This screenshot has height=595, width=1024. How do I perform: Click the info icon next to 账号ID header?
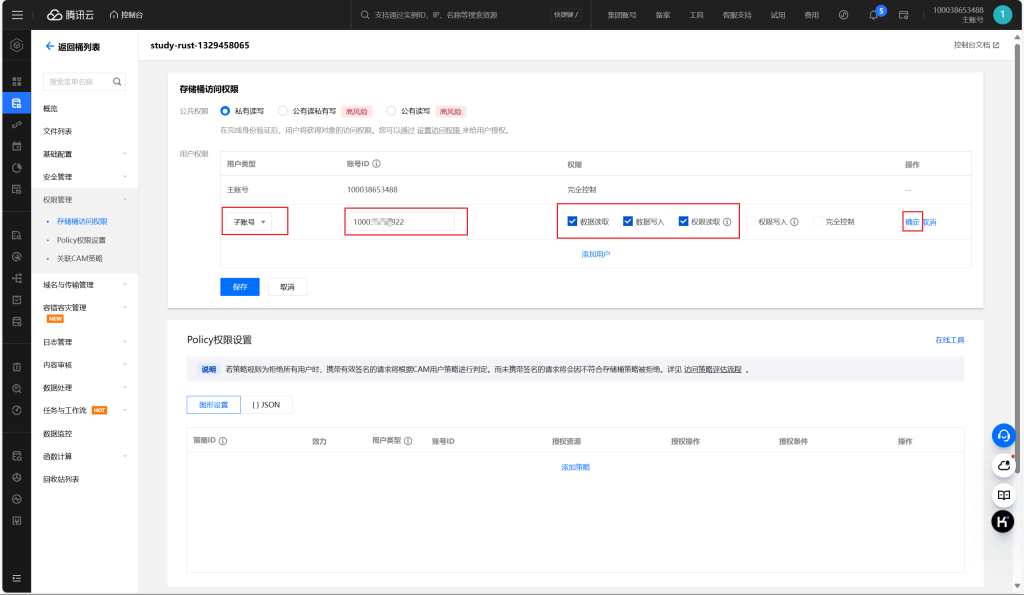point(376,164)
